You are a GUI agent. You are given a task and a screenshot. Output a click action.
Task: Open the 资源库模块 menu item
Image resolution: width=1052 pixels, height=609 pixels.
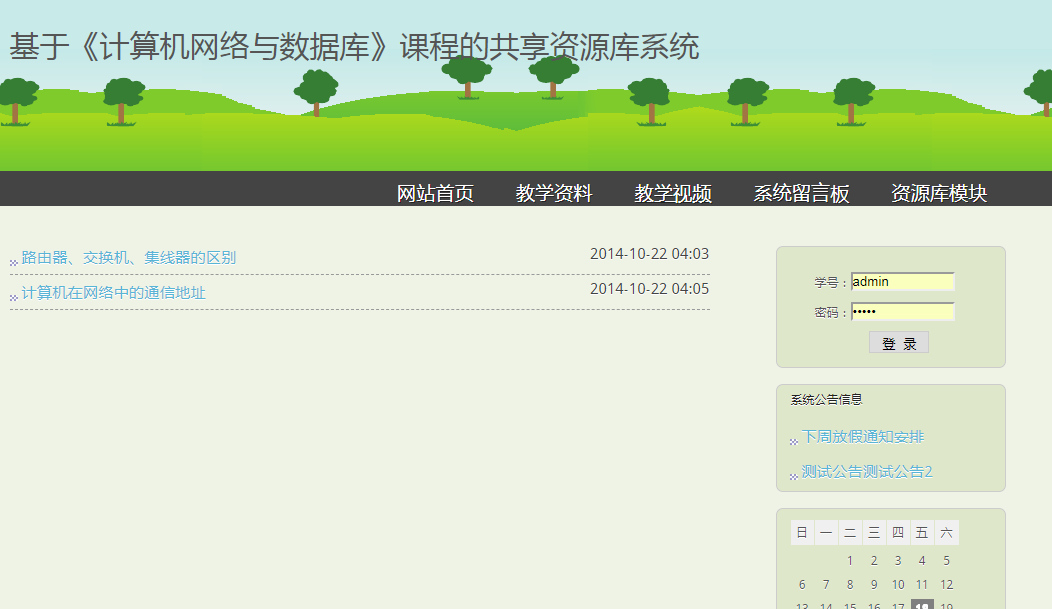(x=938, y=192)
